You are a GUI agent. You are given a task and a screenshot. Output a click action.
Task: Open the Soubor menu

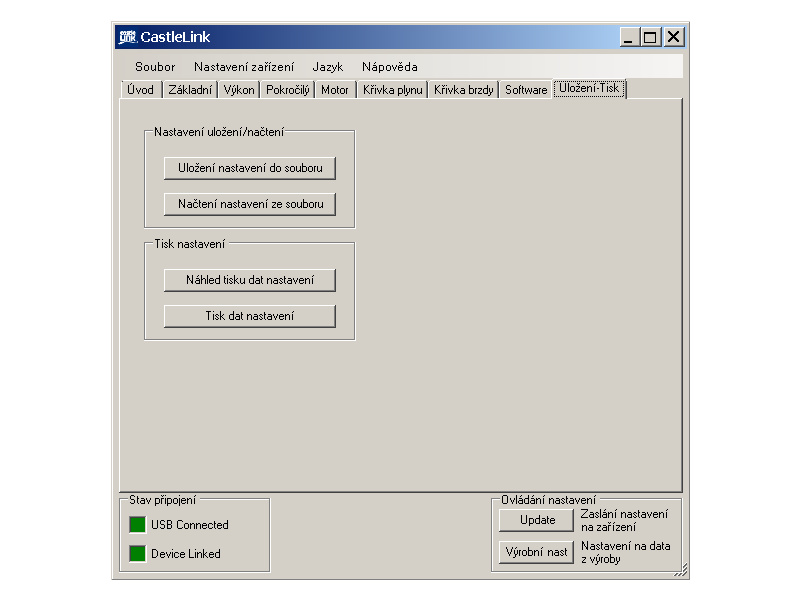[x=155, y=67]
